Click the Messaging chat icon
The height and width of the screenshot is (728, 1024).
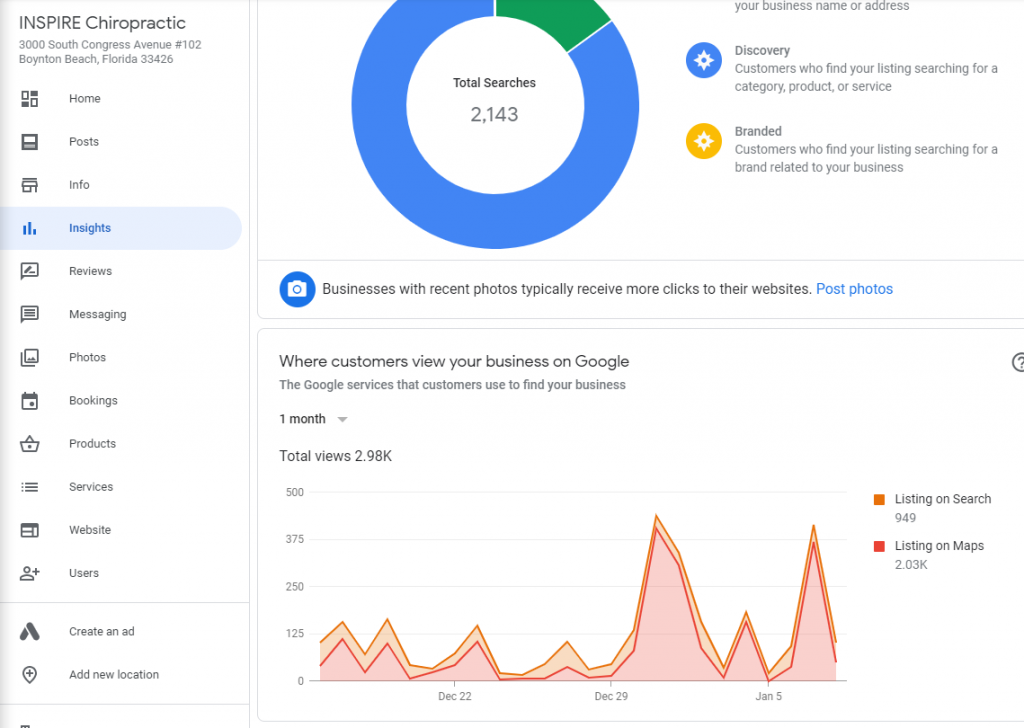pyautogui.click(x=29, y=314)
